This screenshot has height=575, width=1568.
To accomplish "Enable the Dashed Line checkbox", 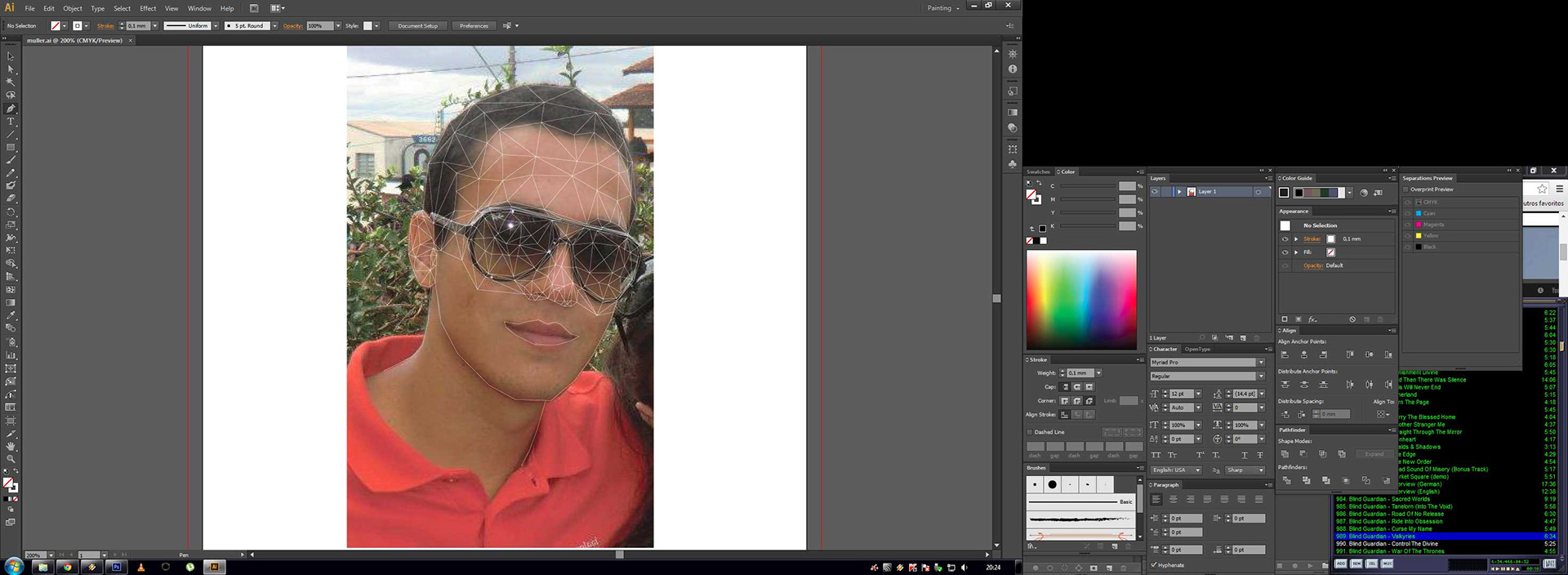I will [1029, 432].
